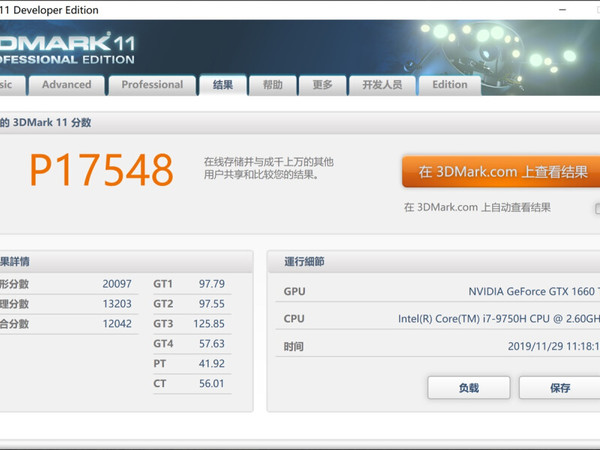Click the Intel Core i7-9750H CPU name

coord(499,319)
